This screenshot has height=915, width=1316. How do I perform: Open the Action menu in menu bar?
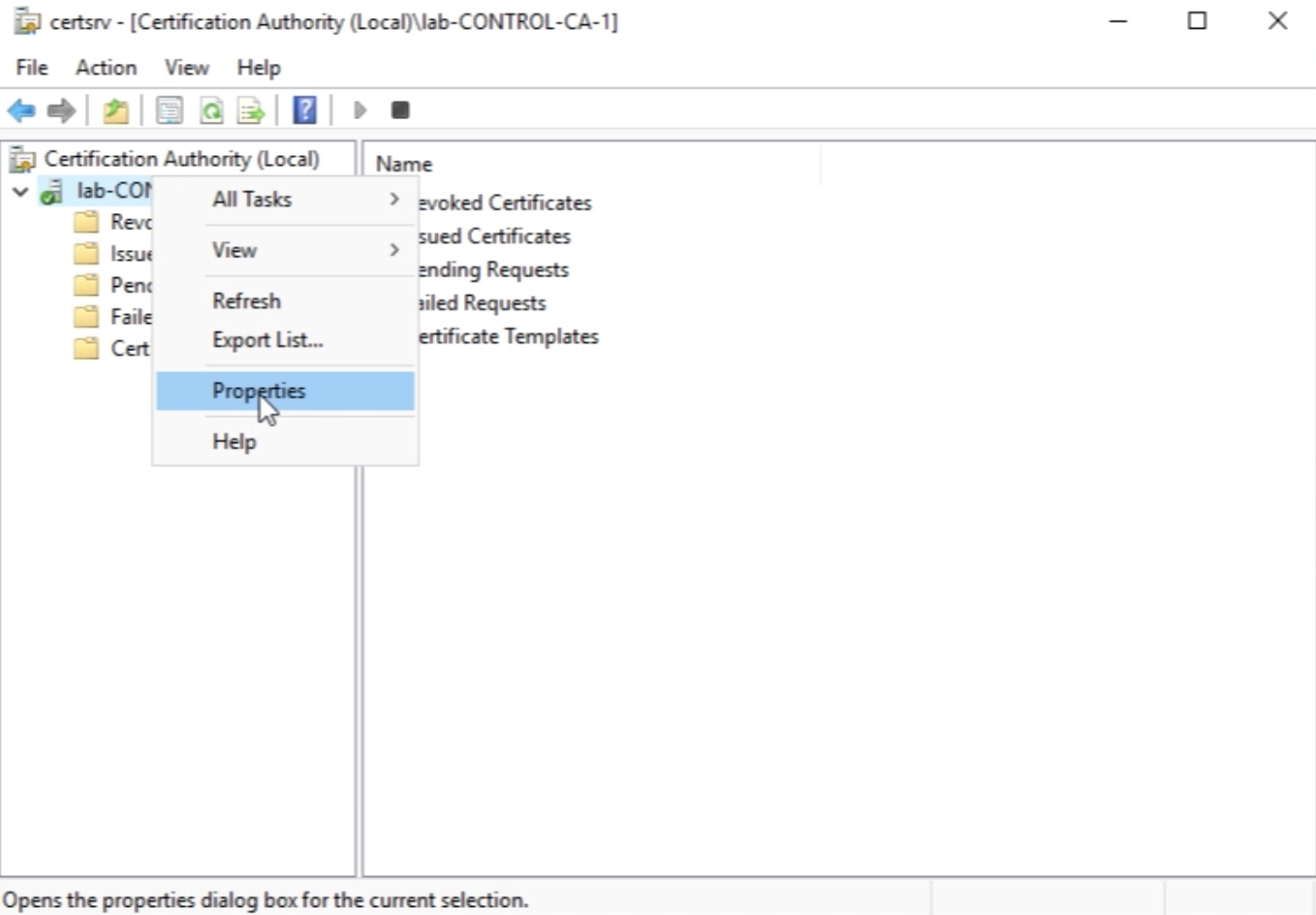click(106, 68)
